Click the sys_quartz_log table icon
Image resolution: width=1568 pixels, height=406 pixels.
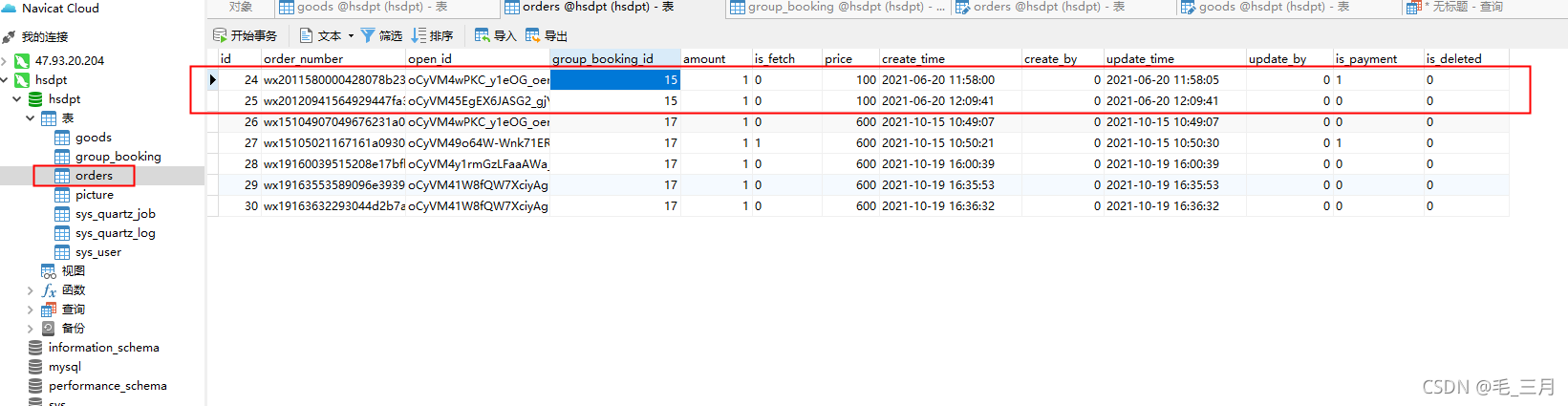coord(62,233)
